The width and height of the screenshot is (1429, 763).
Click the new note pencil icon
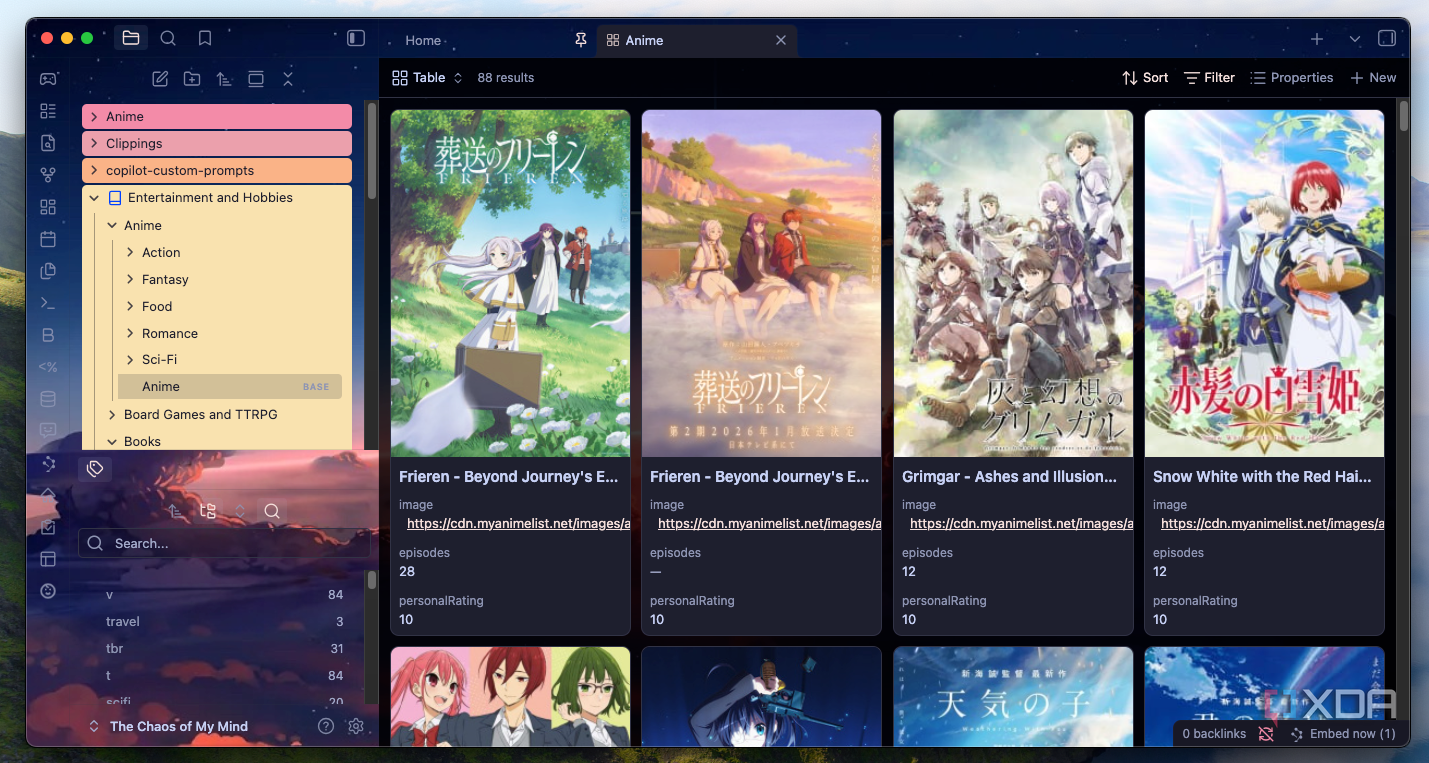pos(160,79)
